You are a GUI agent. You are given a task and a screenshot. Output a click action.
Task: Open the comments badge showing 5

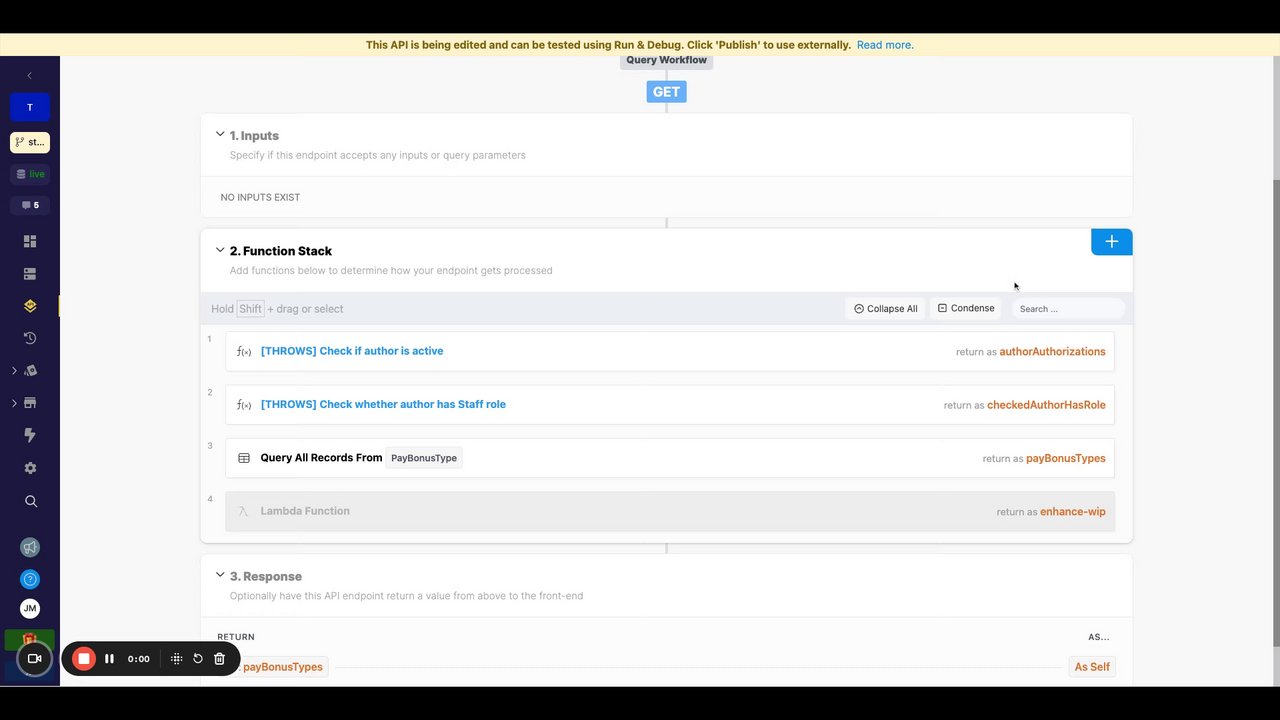30,205
